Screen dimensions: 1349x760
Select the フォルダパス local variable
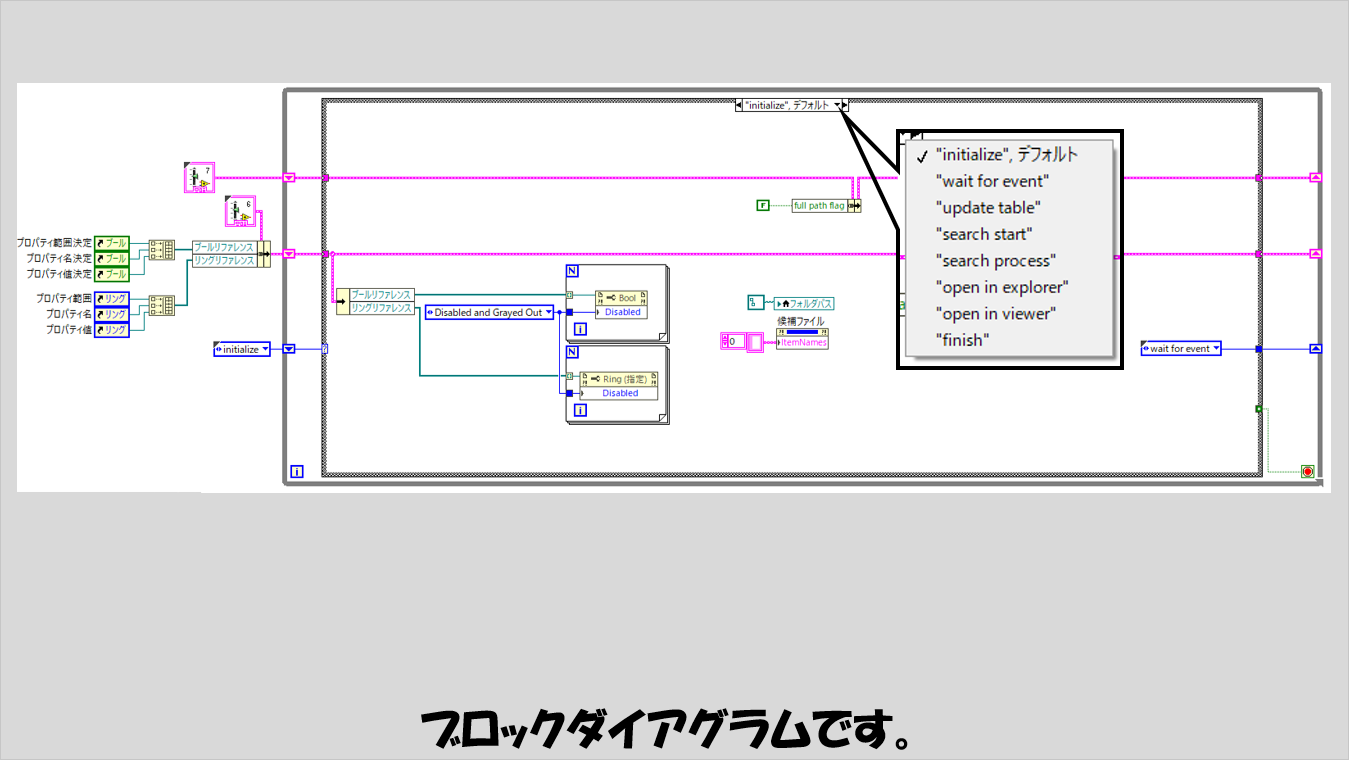coord(805,303)
